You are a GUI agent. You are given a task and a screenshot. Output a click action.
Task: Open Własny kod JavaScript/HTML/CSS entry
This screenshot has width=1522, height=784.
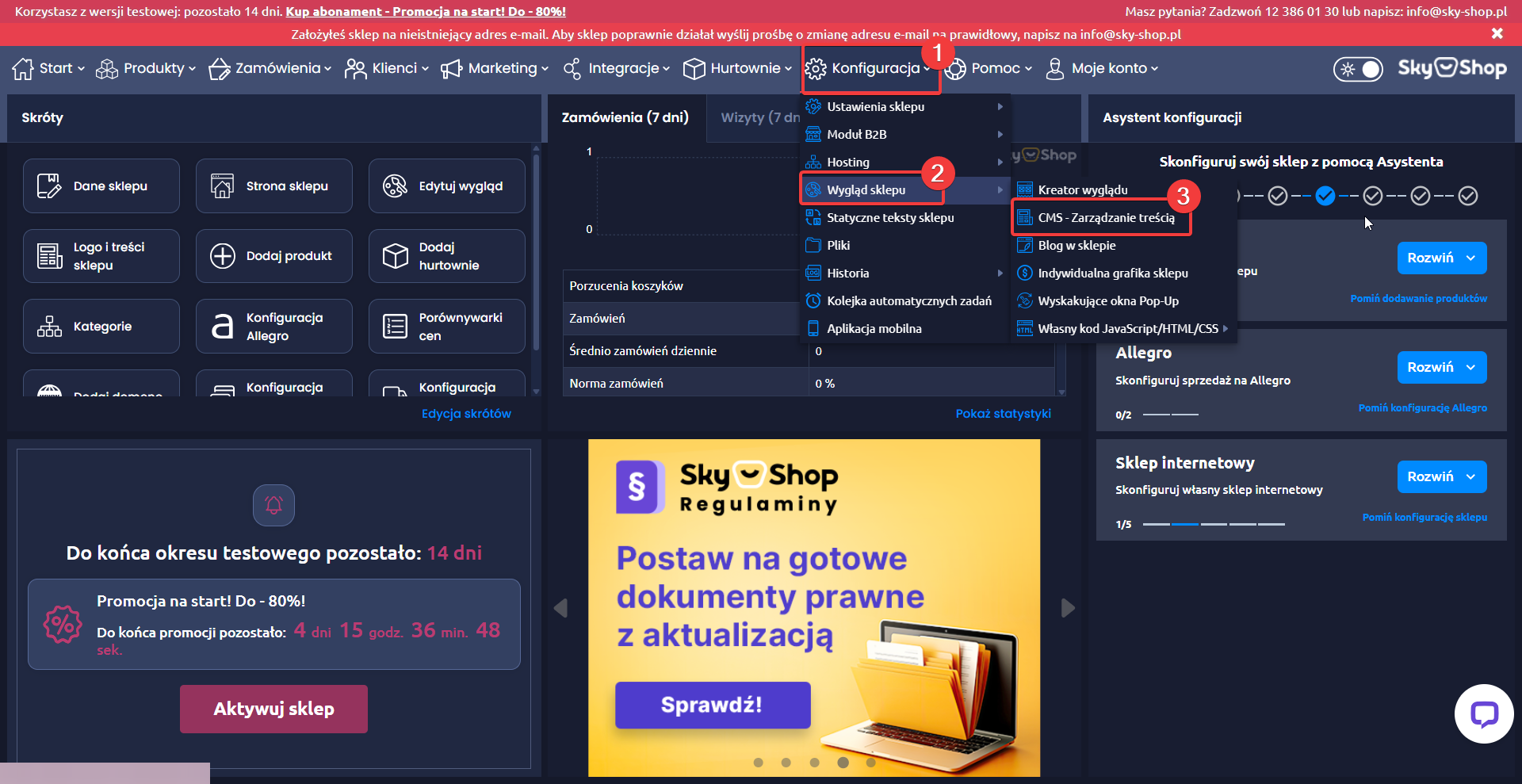coord(1123,328)
